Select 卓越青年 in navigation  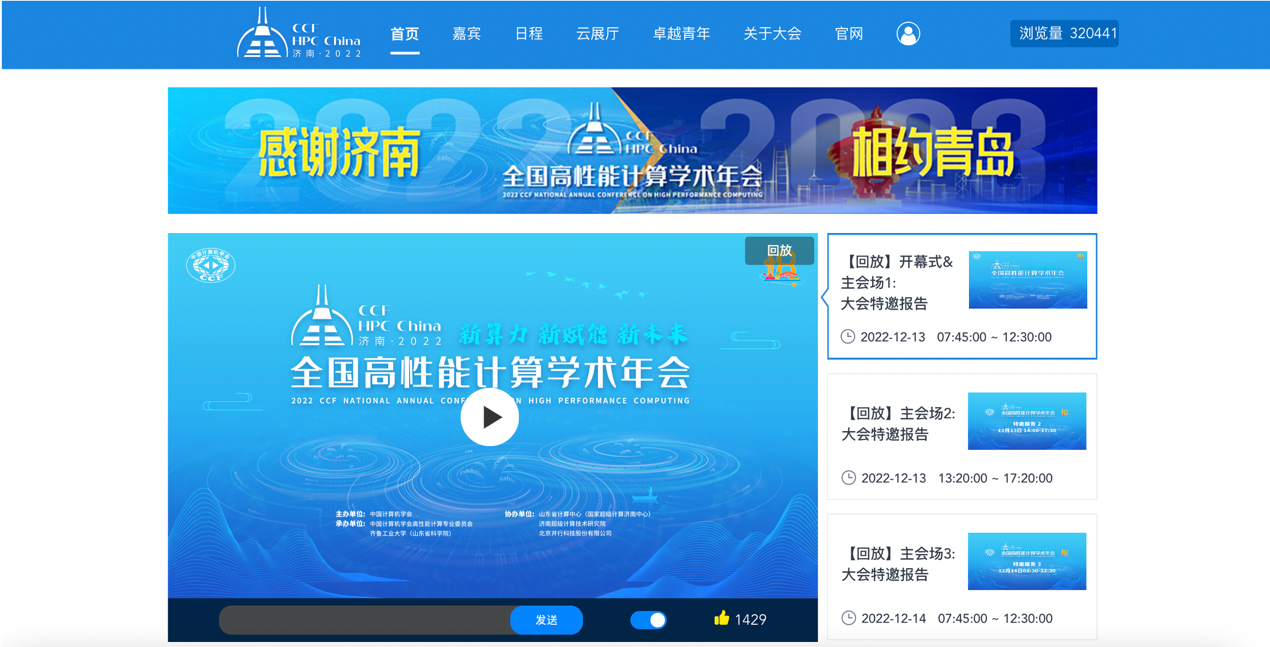[681, 34]
